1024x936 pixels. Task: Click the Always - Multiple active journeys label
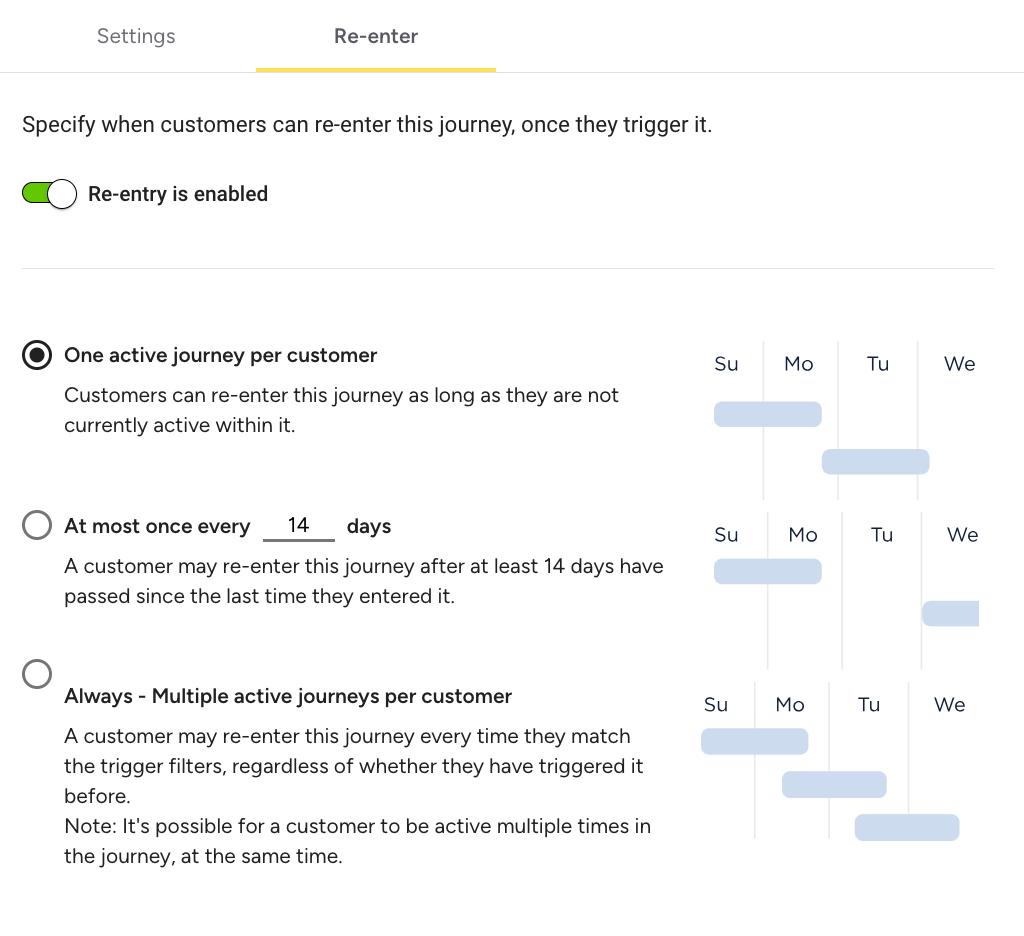(287, 696)
